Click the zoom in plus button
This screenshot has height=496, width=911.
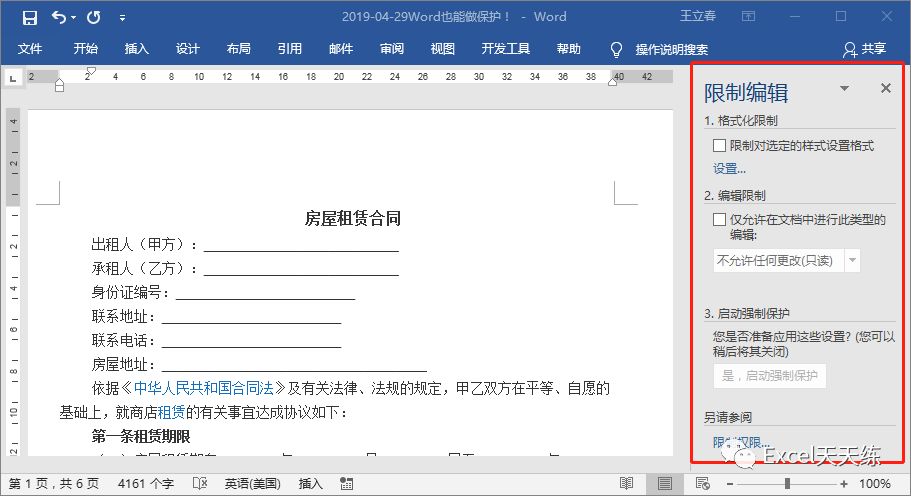(x=843, y=483)
